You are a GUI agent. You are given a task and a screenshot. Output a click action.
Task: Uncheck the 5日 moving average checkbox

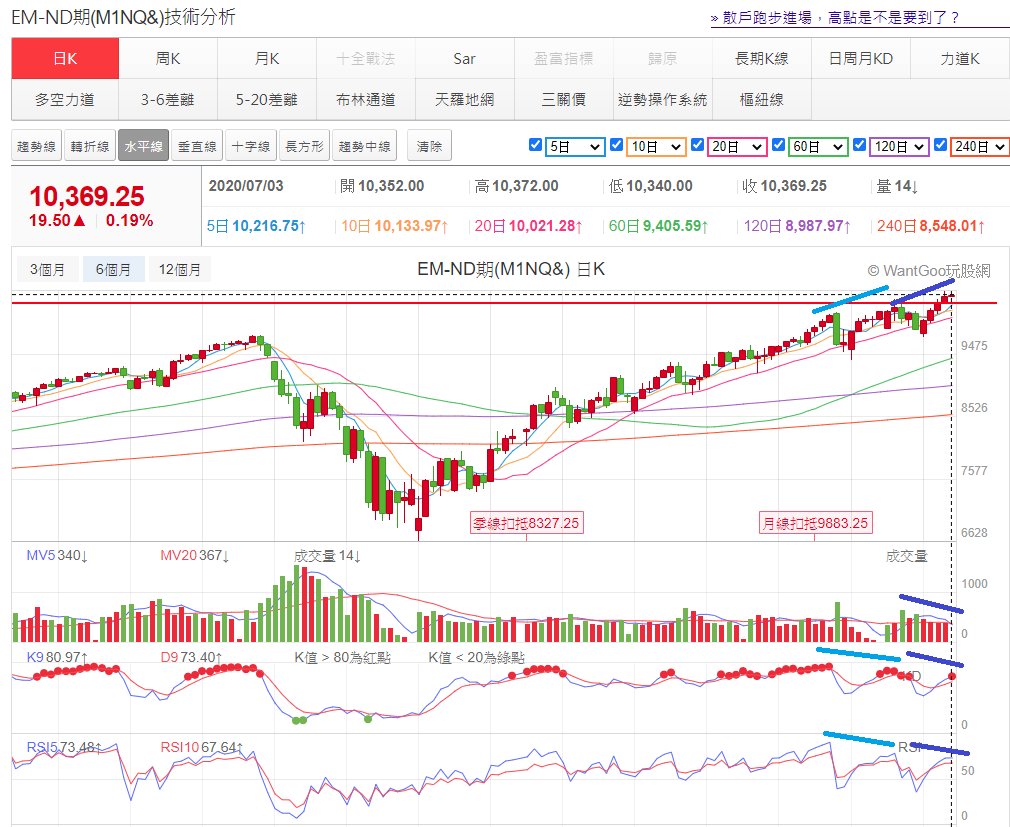(x=535, y=146)
